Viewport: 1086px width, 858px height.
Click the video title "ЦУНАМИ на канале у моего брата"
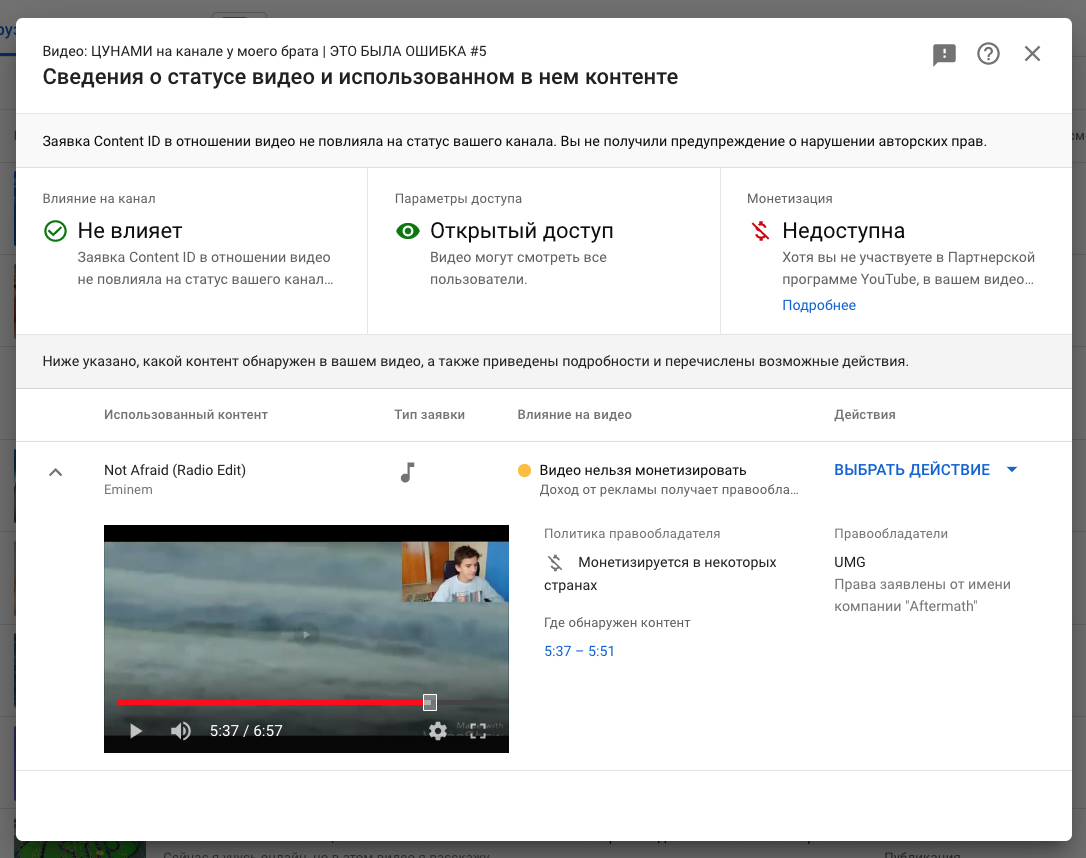coord(204,51)
